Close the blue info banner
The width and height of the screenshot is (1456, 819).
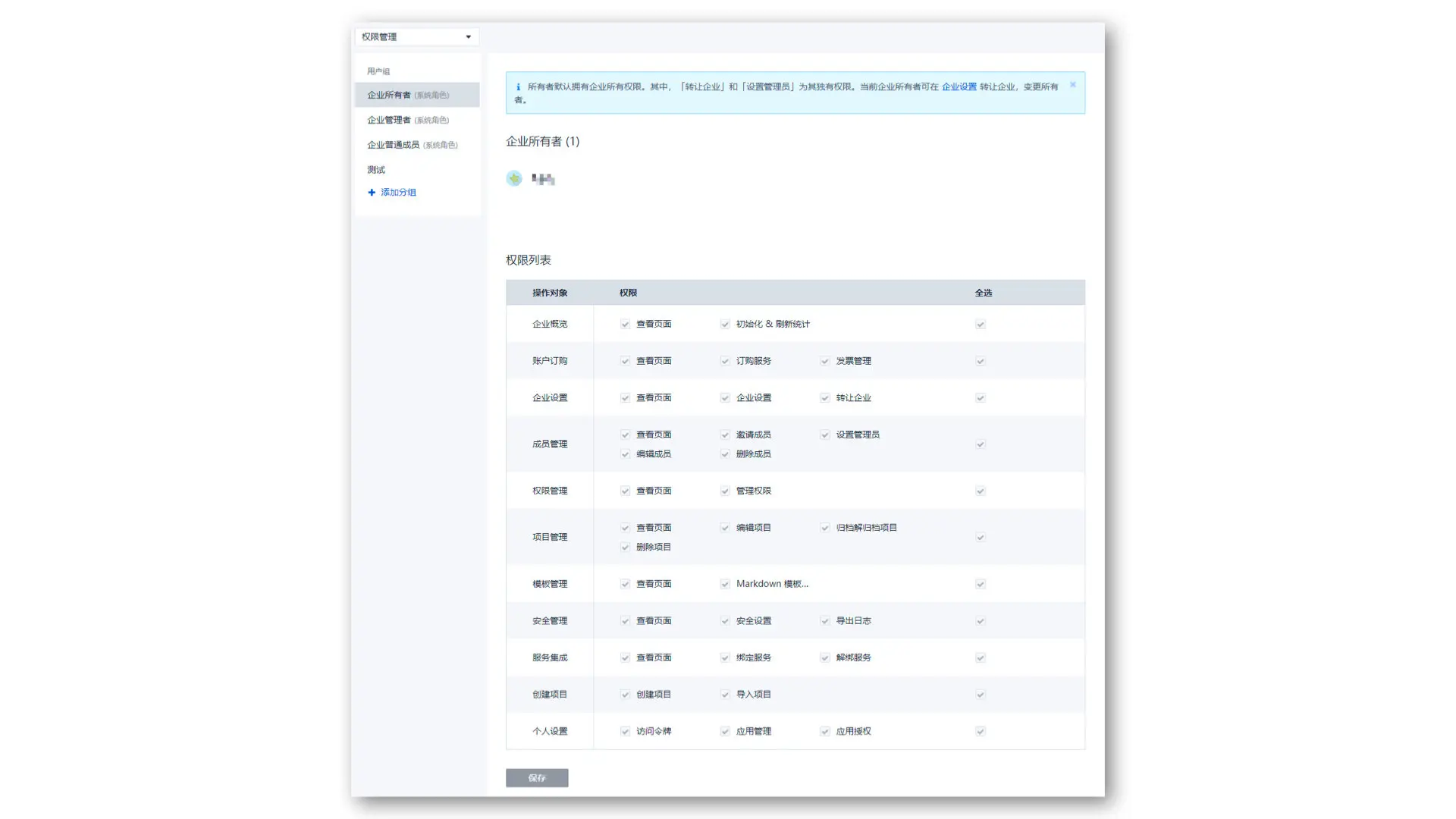(x=1072, y=85)
